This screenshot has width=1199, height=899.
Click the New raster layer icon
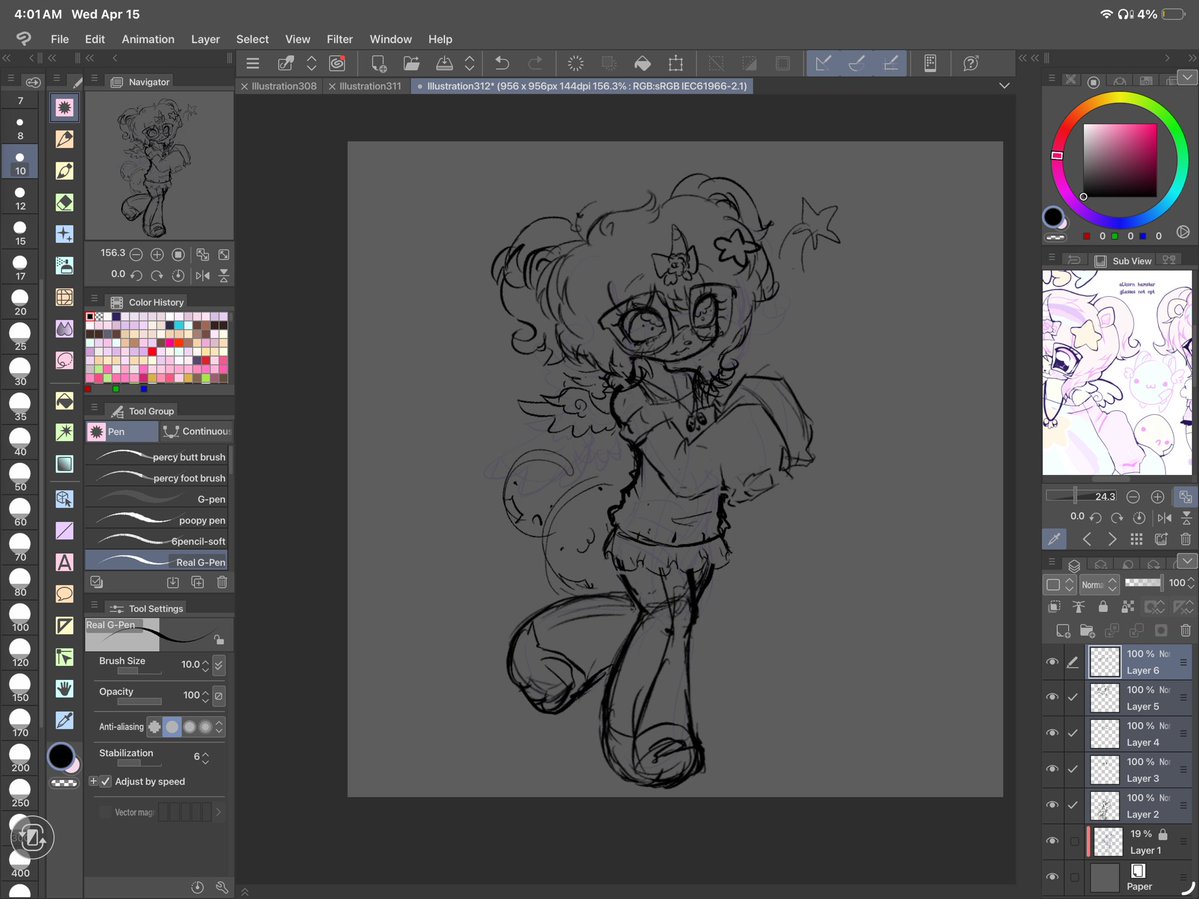pos(1063,631)
